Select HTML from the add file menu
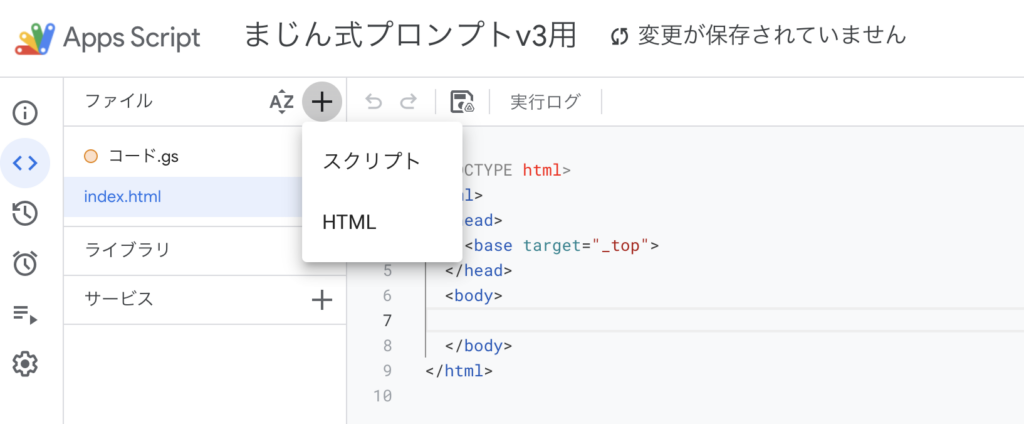This screenshot has height=424, width=1024. (349, 223)
